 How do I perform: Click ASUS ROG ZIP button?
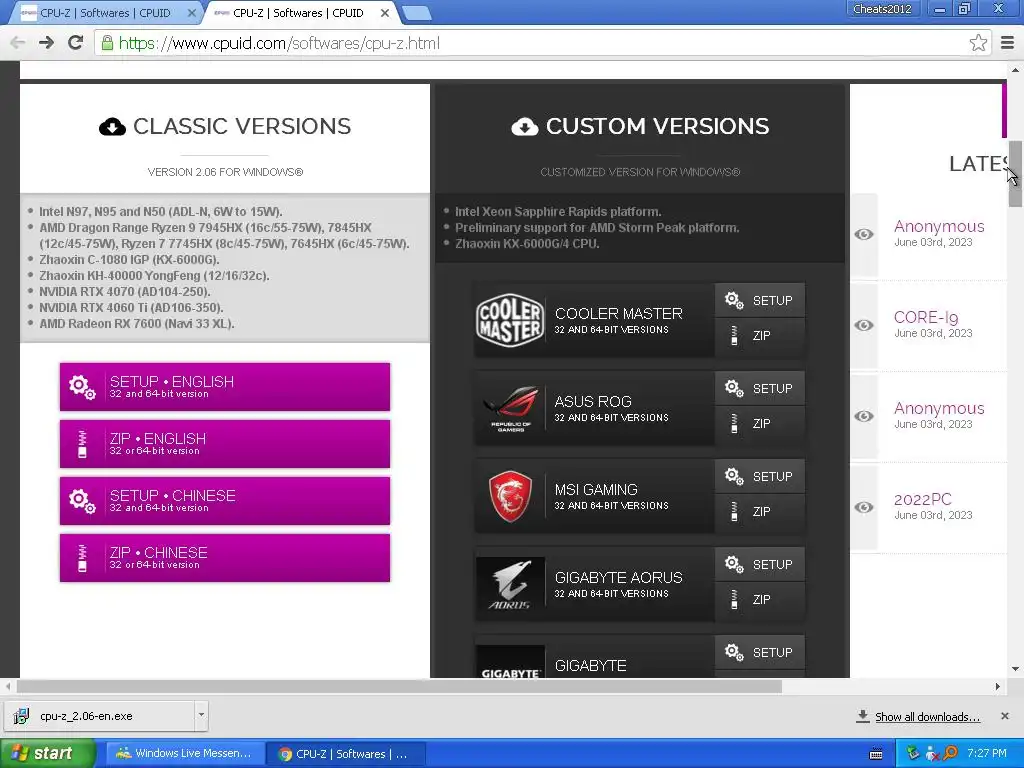tap(760, 424)
